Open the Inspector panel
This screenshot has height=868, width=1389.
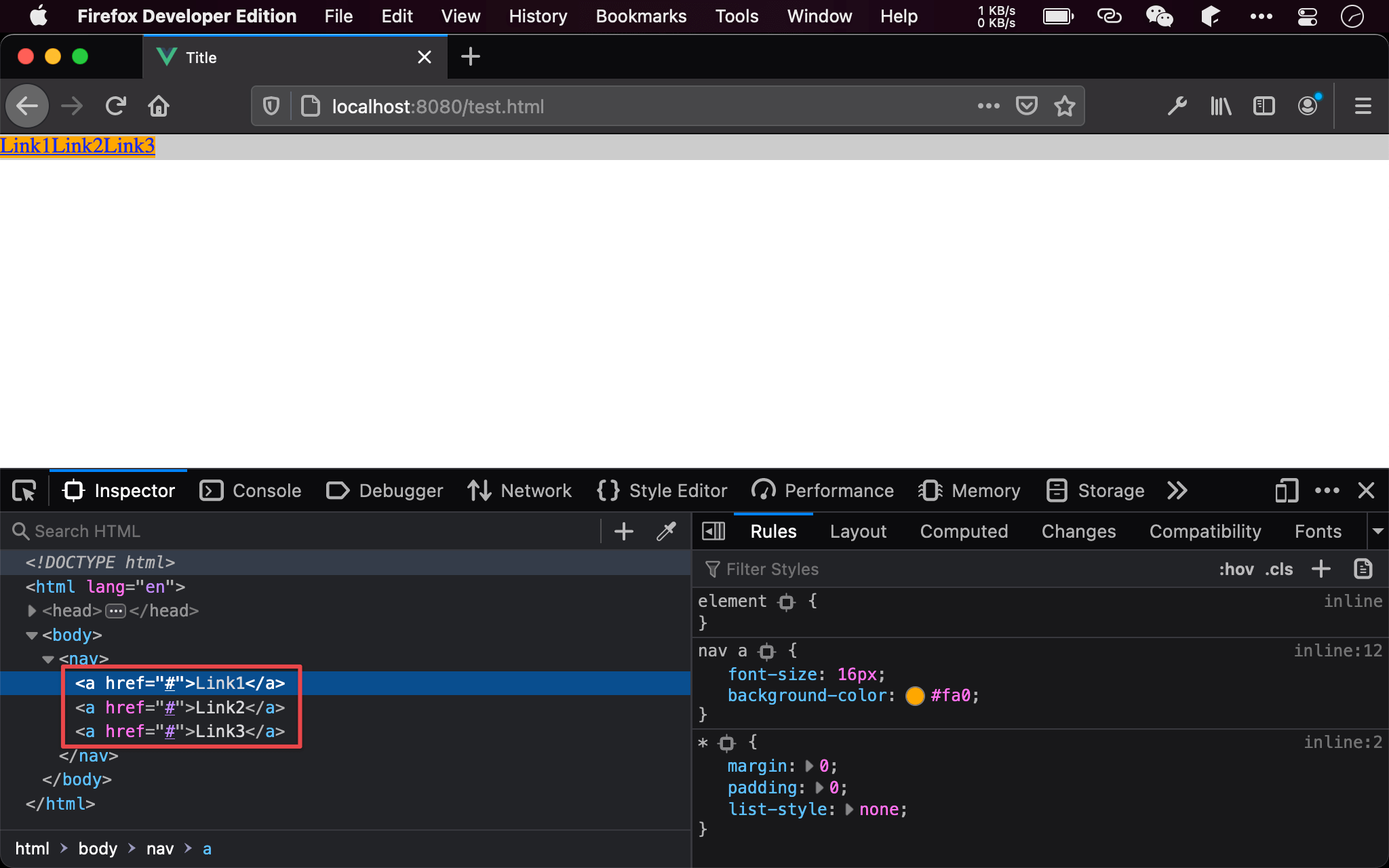click(119, 490)
